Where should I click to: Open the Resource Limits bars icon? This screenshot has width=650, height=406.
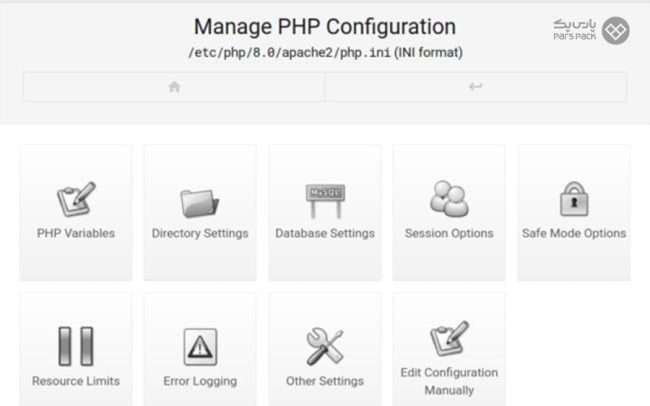tap(76, 346)
